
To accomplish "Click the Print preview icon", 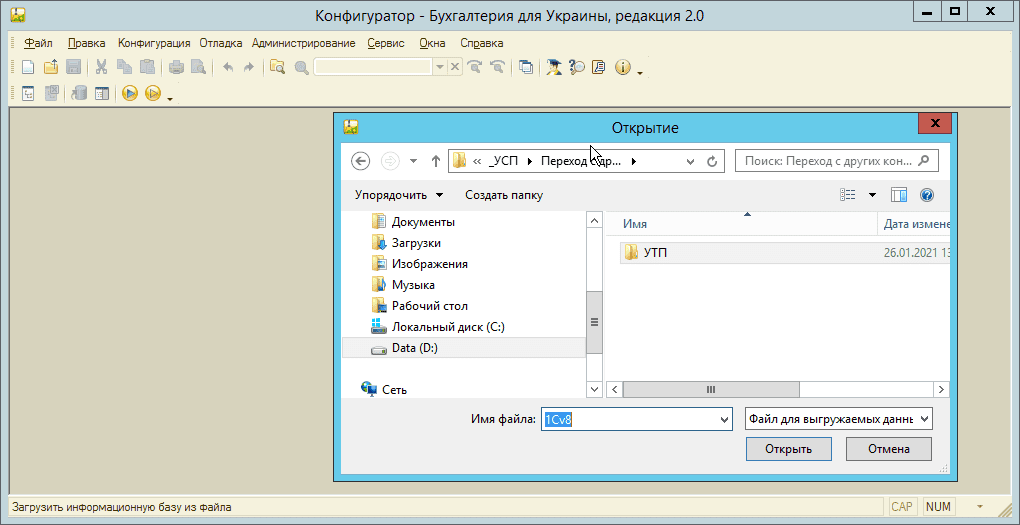I will 198,67.
